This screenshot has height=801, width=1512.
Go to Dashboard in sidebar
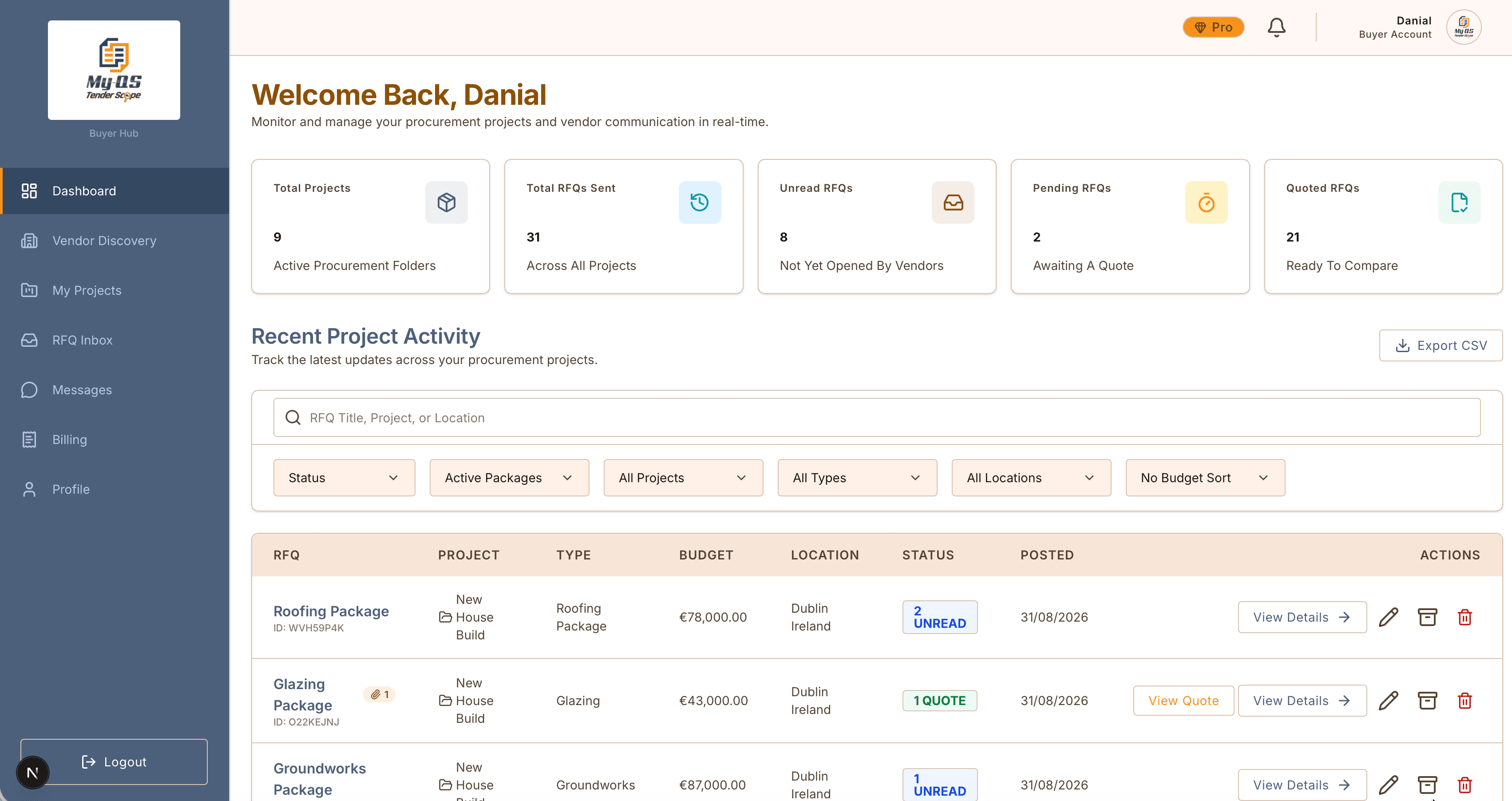click(x=115, y=191)
